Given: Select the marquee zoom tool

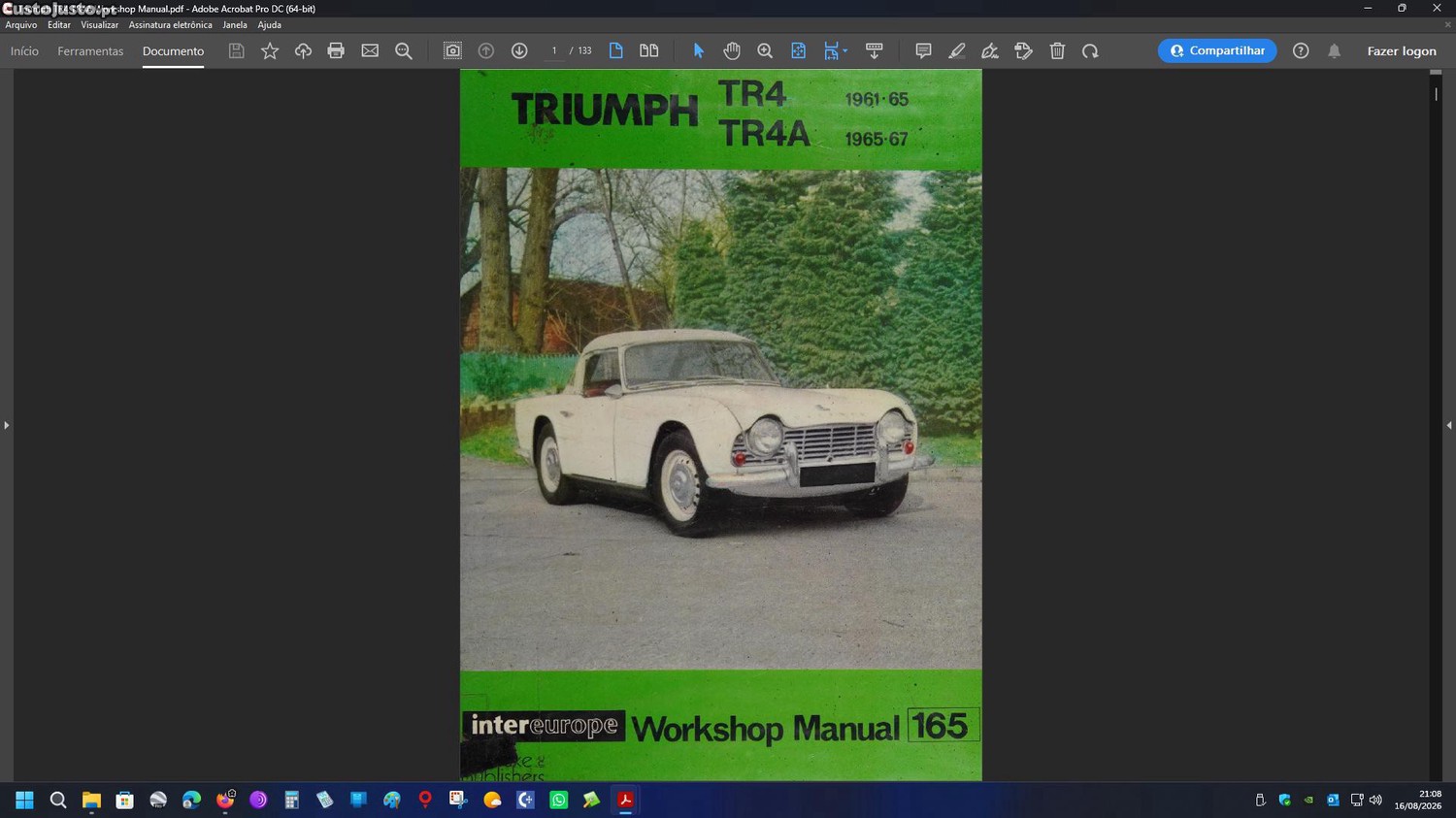Looking at the screenshot, I should (765, 51).
